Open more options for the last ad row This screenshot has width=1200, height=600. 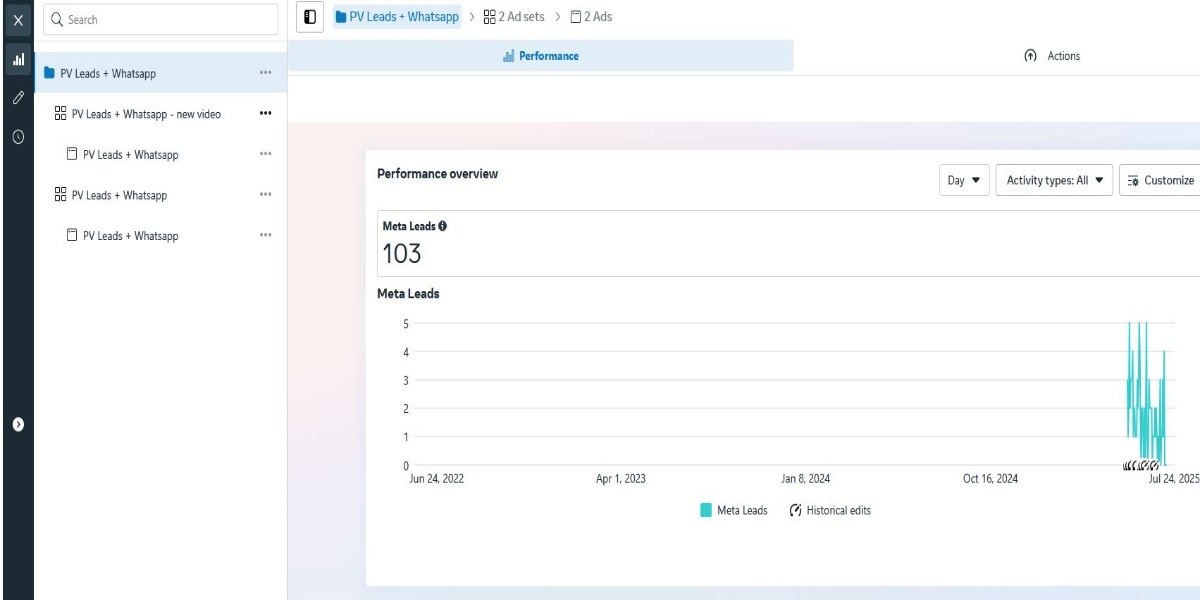click(x=265, y=236)
